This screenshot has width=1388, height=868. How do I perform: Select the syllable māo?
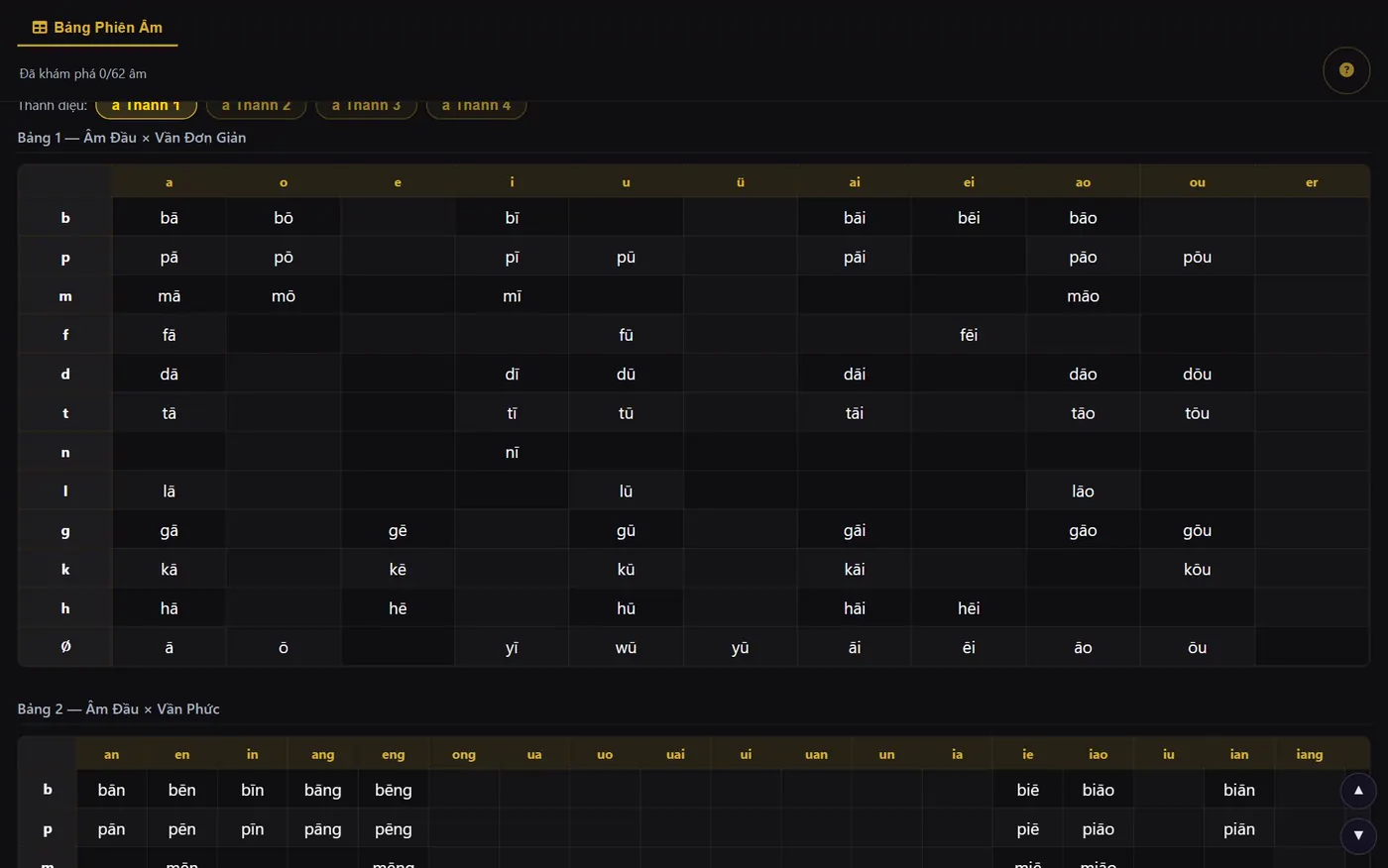point(1083,296)
